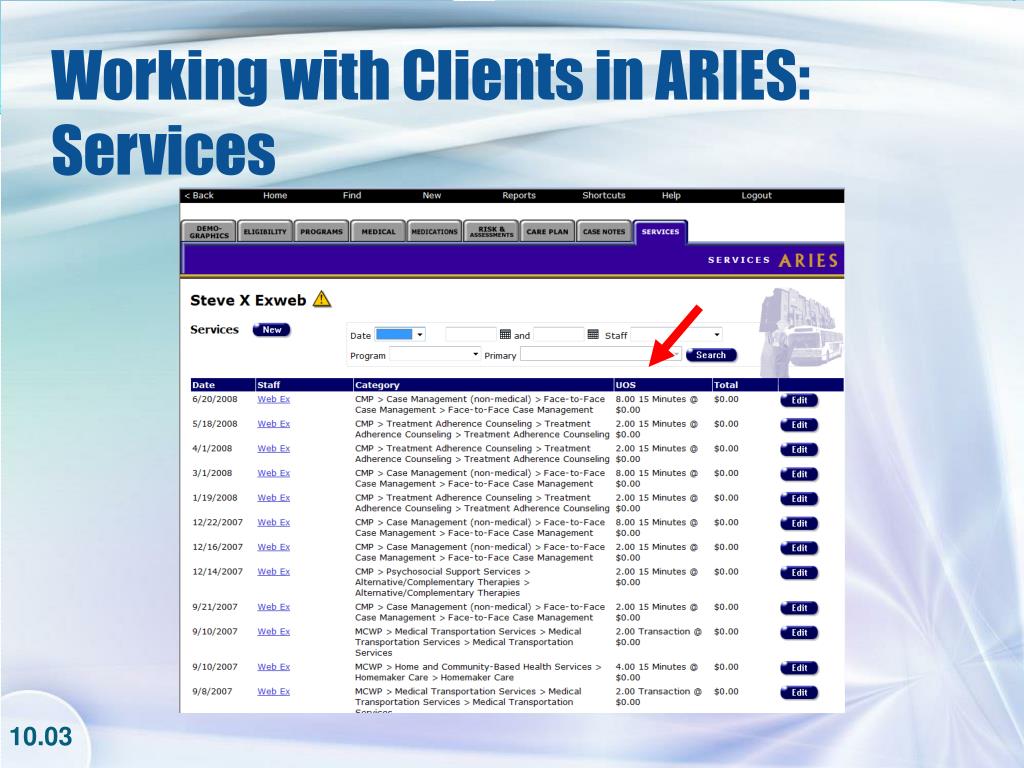This screenshot has width=1024, height=768.
Task: Edit the 12/14/2007 service entry
Action: (799, 573)
